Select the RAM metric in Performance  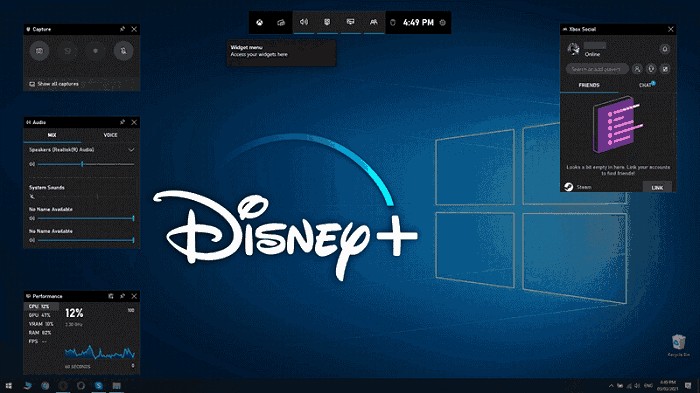click(x=41, y=333)
